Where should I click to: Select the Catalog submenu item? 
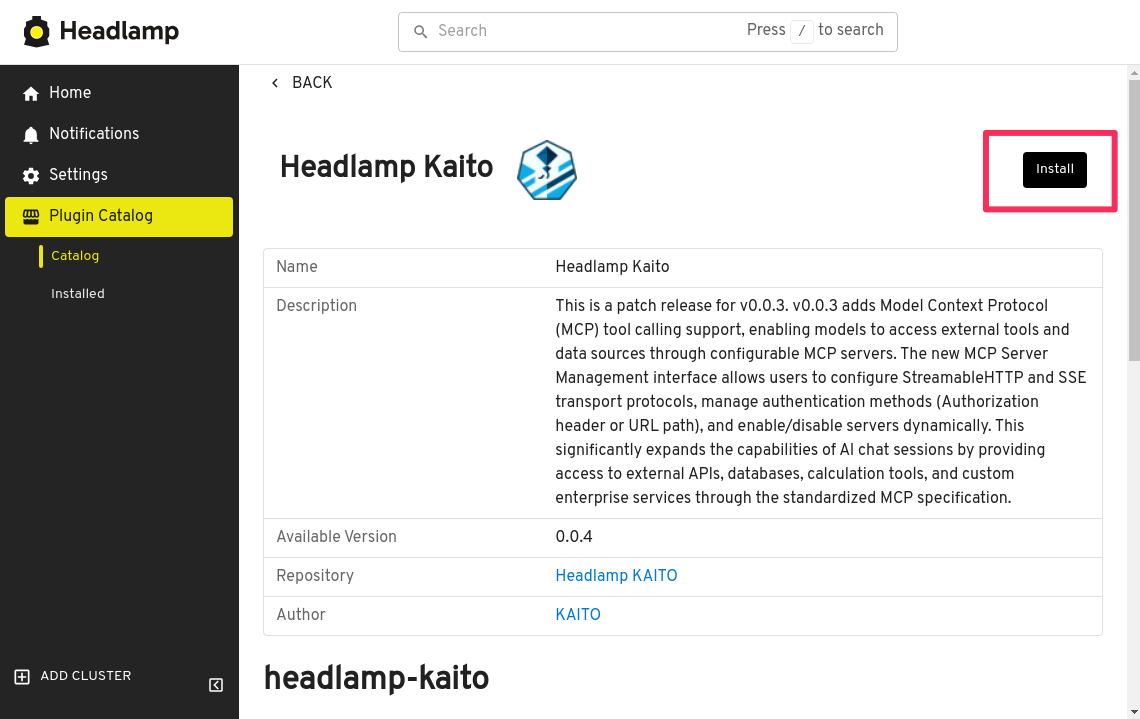(x=75, y=256)
